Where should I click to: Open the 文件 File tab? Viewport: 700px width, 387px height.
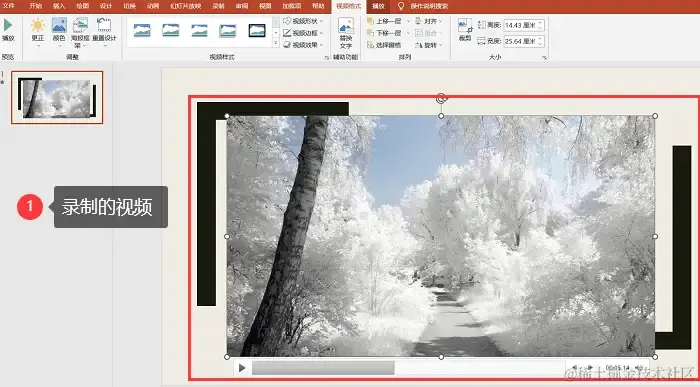tap(9, 6)
